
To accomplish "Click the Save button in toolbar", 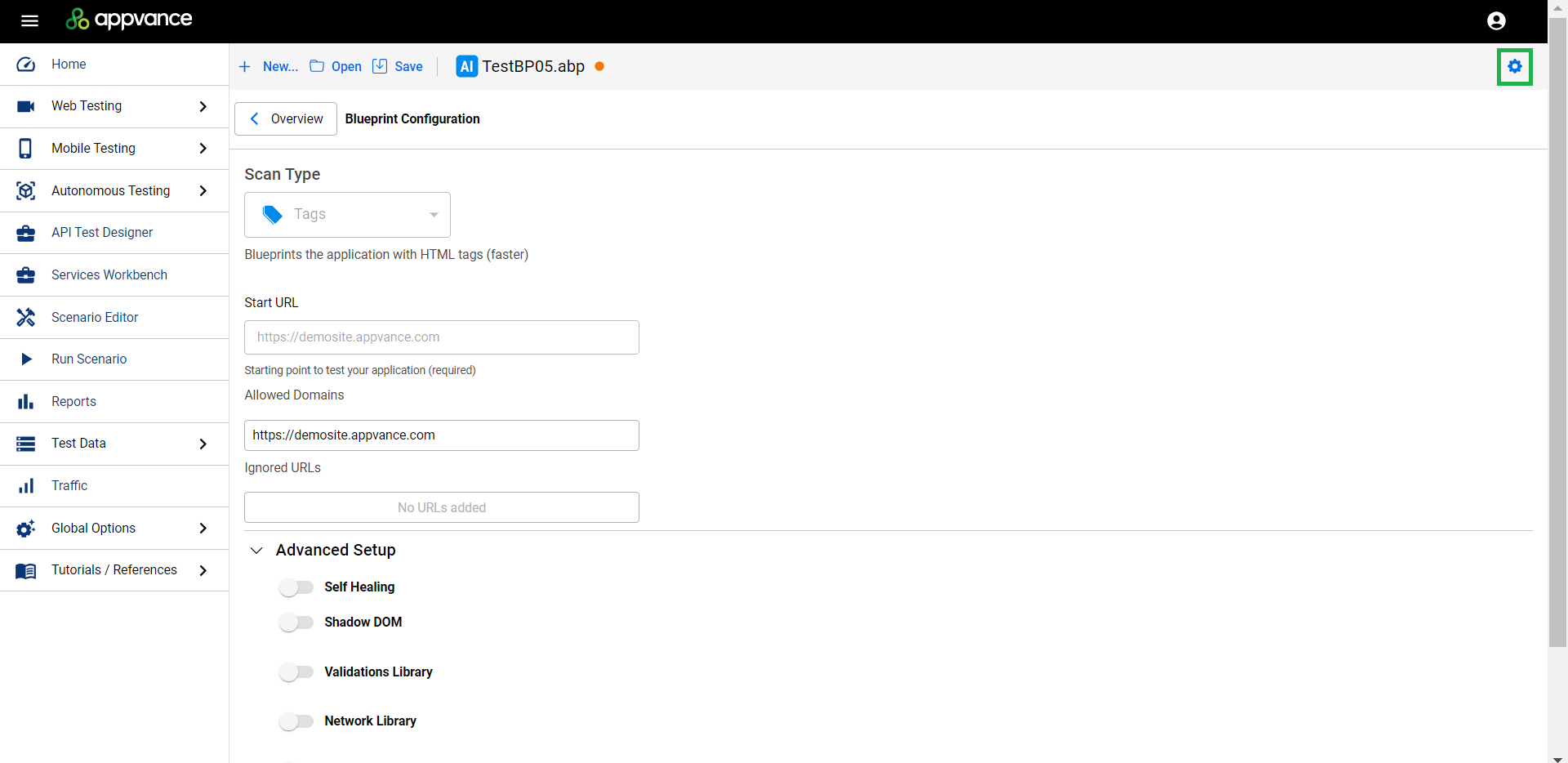I will (399, 67).
